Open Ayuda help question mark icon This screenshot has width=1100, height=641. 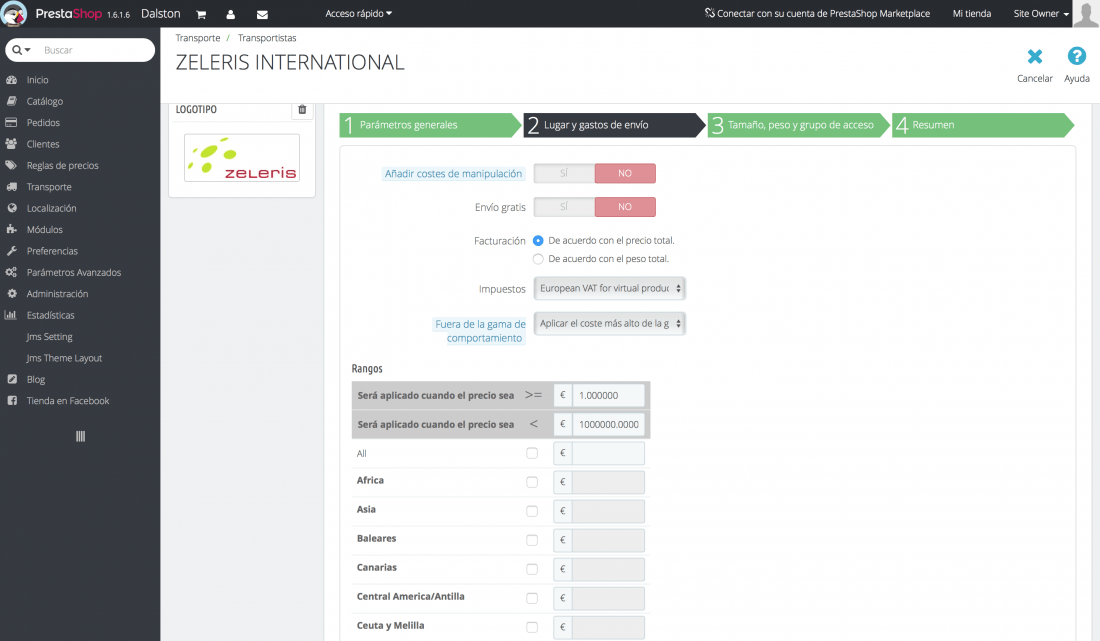[x=1077, y=56]
